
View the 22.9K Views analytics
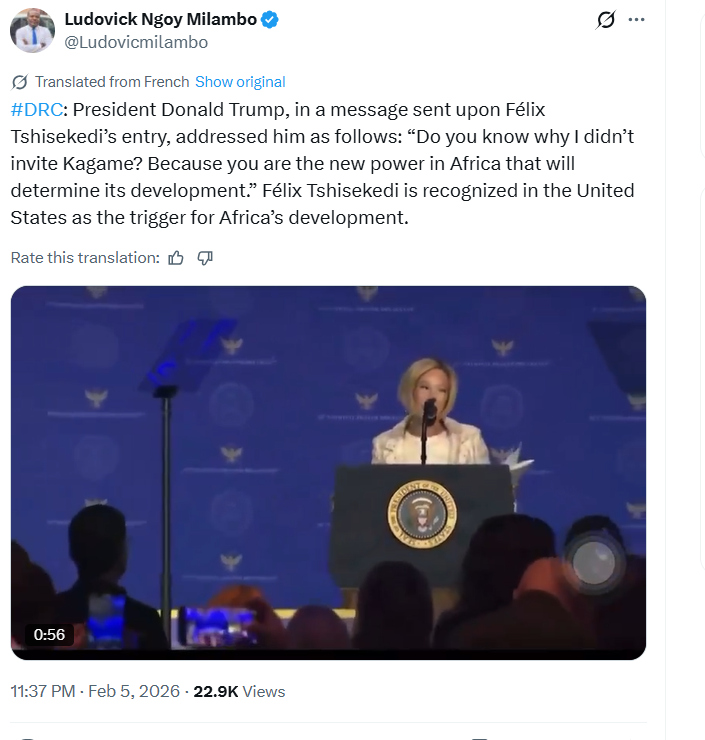pyautogui.click(x=239, y=691)
